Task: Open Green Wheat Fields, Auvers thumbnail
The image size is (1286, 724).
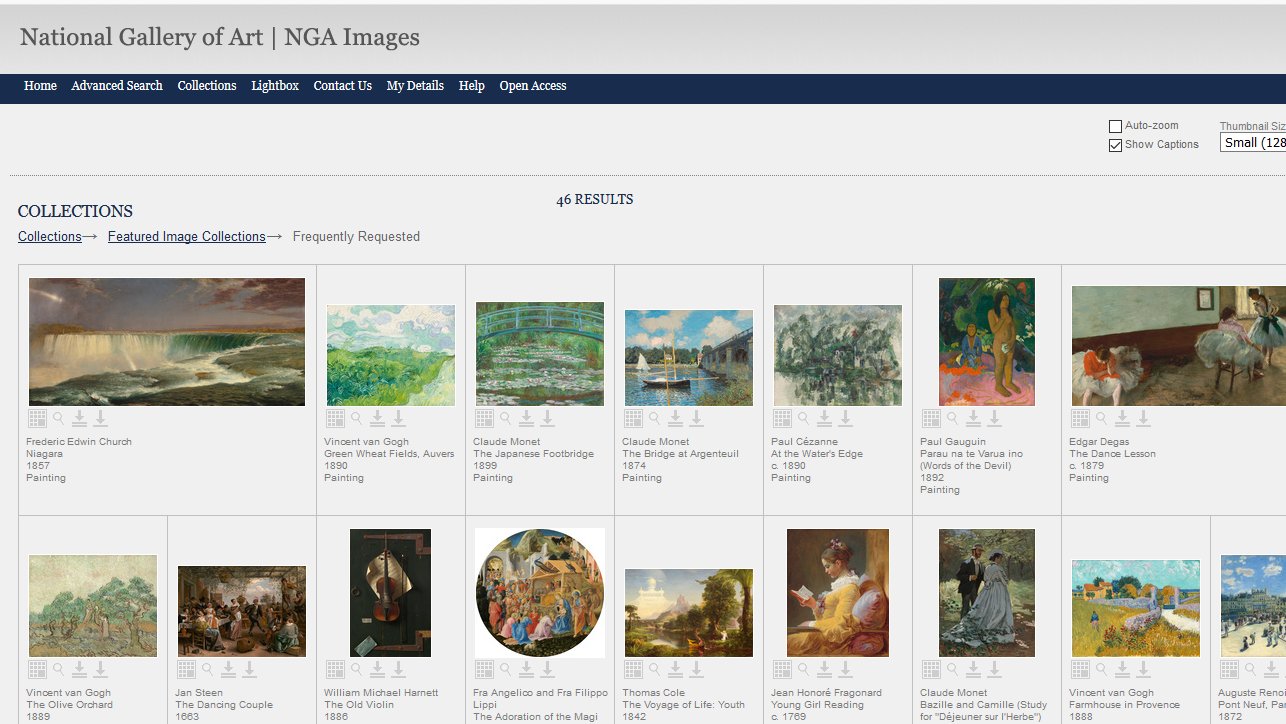Action: click(391, 356)
